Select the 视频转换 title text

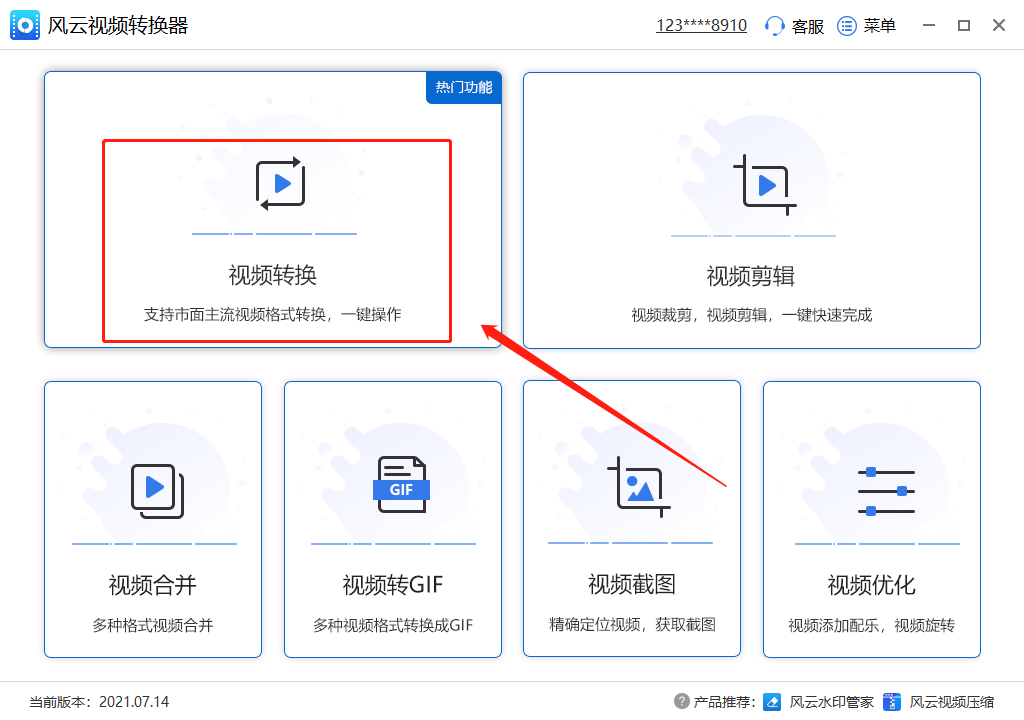click(x=272, y=275)
